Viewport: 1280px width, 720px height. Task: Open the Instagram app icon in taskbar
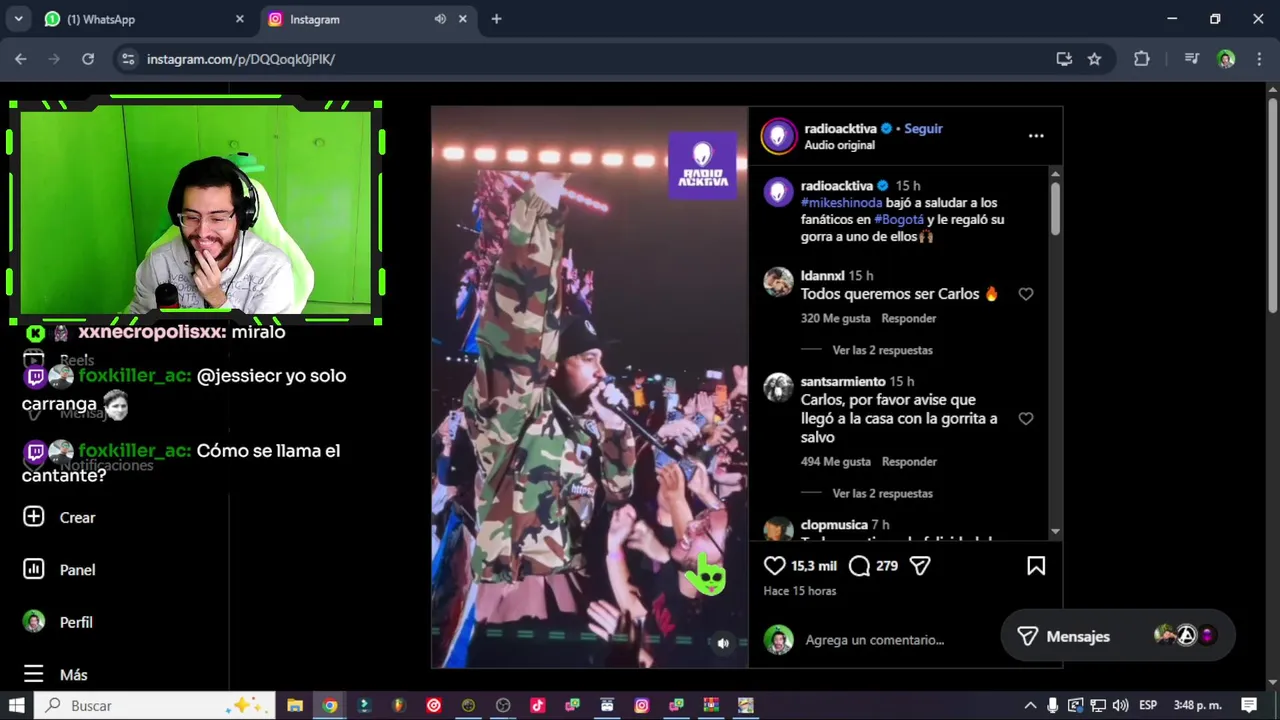click(642, 705)
